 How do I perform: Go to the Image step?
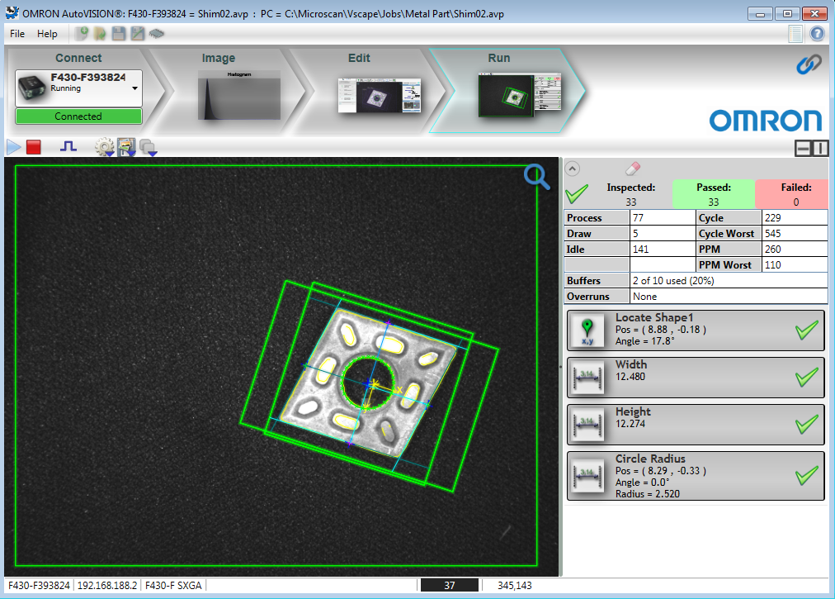point(218,58)
